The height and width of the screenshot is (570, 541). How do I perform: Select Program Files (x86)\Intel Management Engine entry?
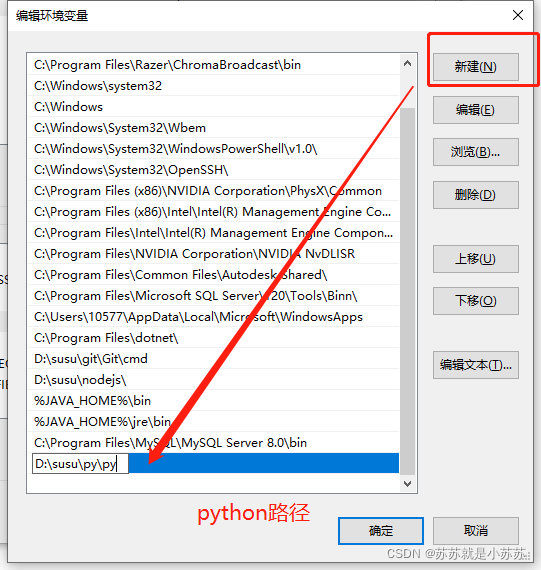coord(213,212)
